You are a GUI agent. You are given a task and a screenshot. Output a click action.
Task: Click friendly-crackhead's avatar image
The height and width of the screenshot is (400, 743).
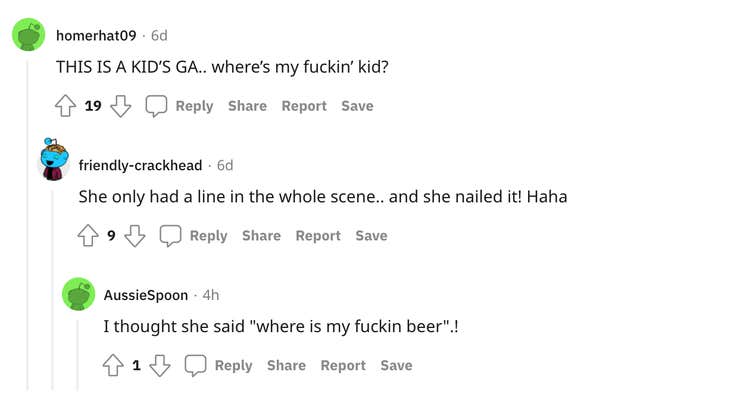coord(54,162)
